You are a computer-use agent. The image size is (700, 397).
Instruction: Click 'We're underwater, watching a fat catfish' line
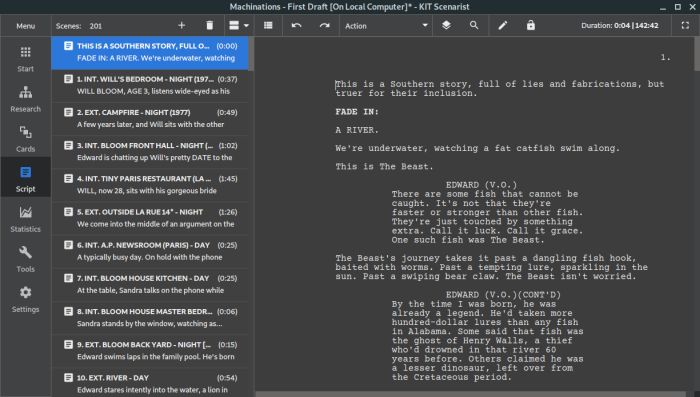pyautogui.click(x=478, y=148)
